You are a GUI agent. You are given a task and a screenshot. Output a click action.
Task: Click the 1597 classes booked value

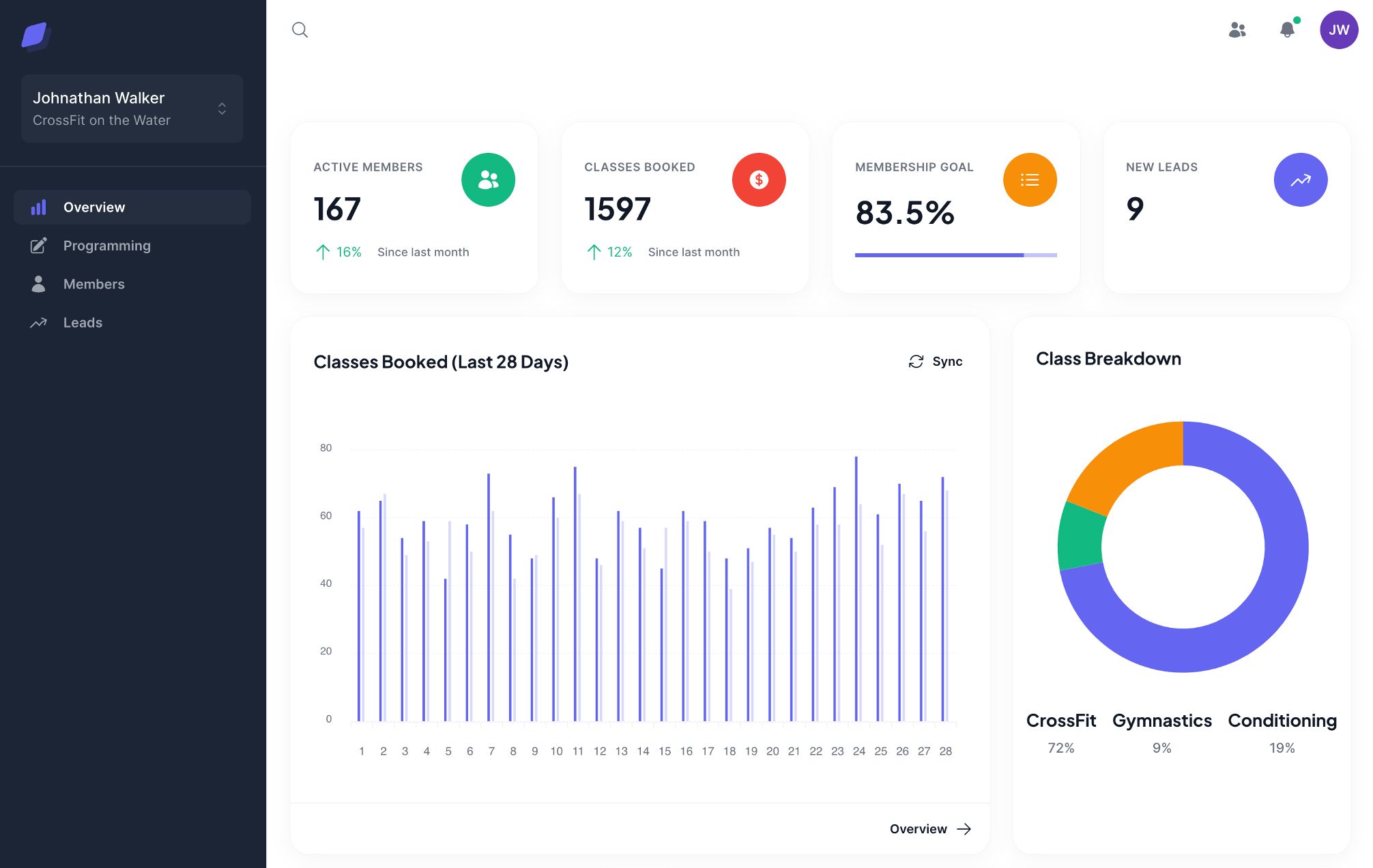618,209
